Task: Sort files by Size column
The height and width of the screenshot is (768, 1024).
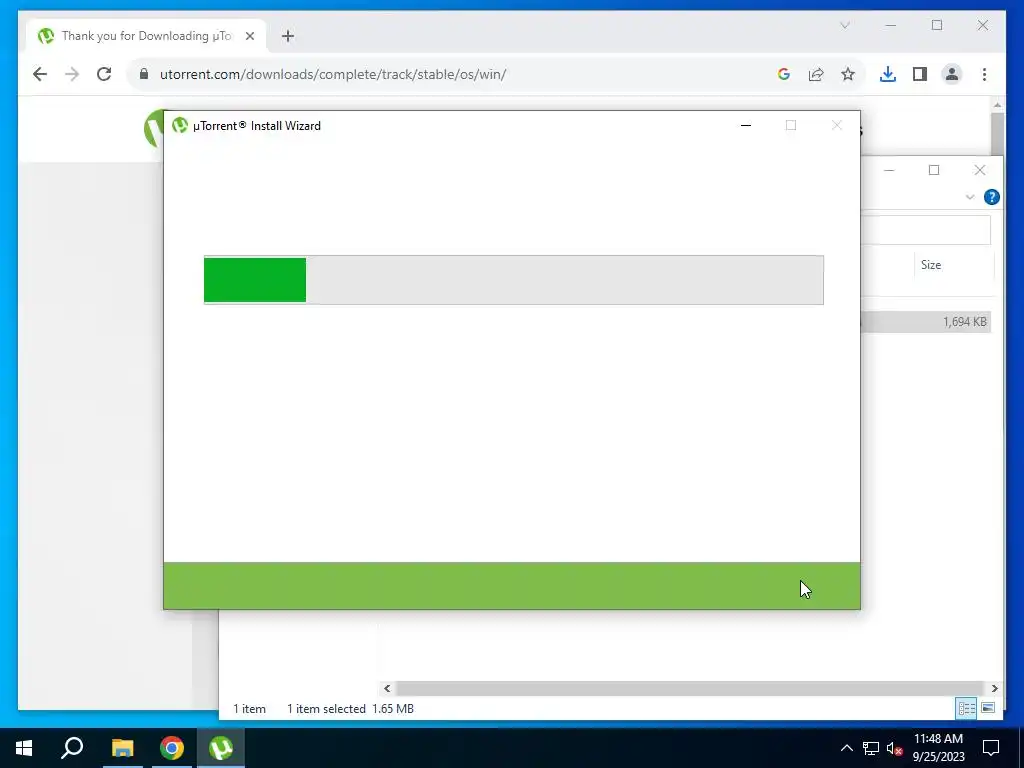Action: click(x=931, y=264)
